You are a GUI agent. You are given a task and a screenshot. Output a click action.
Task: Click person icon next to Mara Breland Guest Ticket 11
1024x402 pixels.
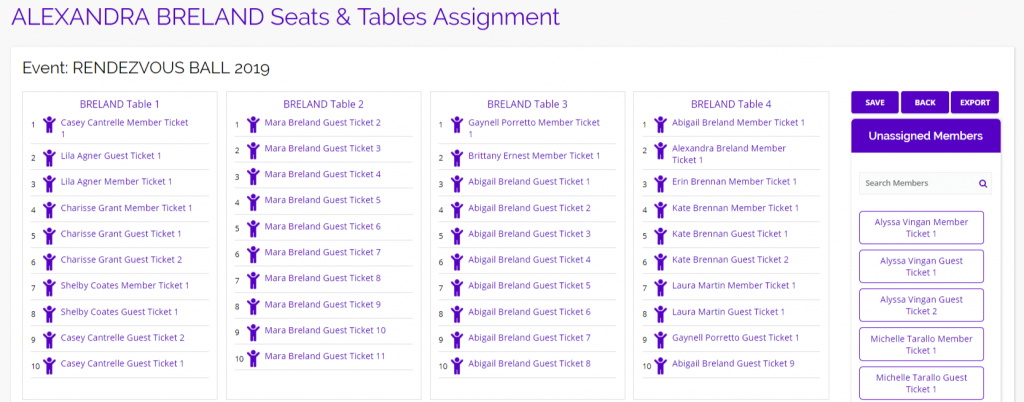point(253,358)
